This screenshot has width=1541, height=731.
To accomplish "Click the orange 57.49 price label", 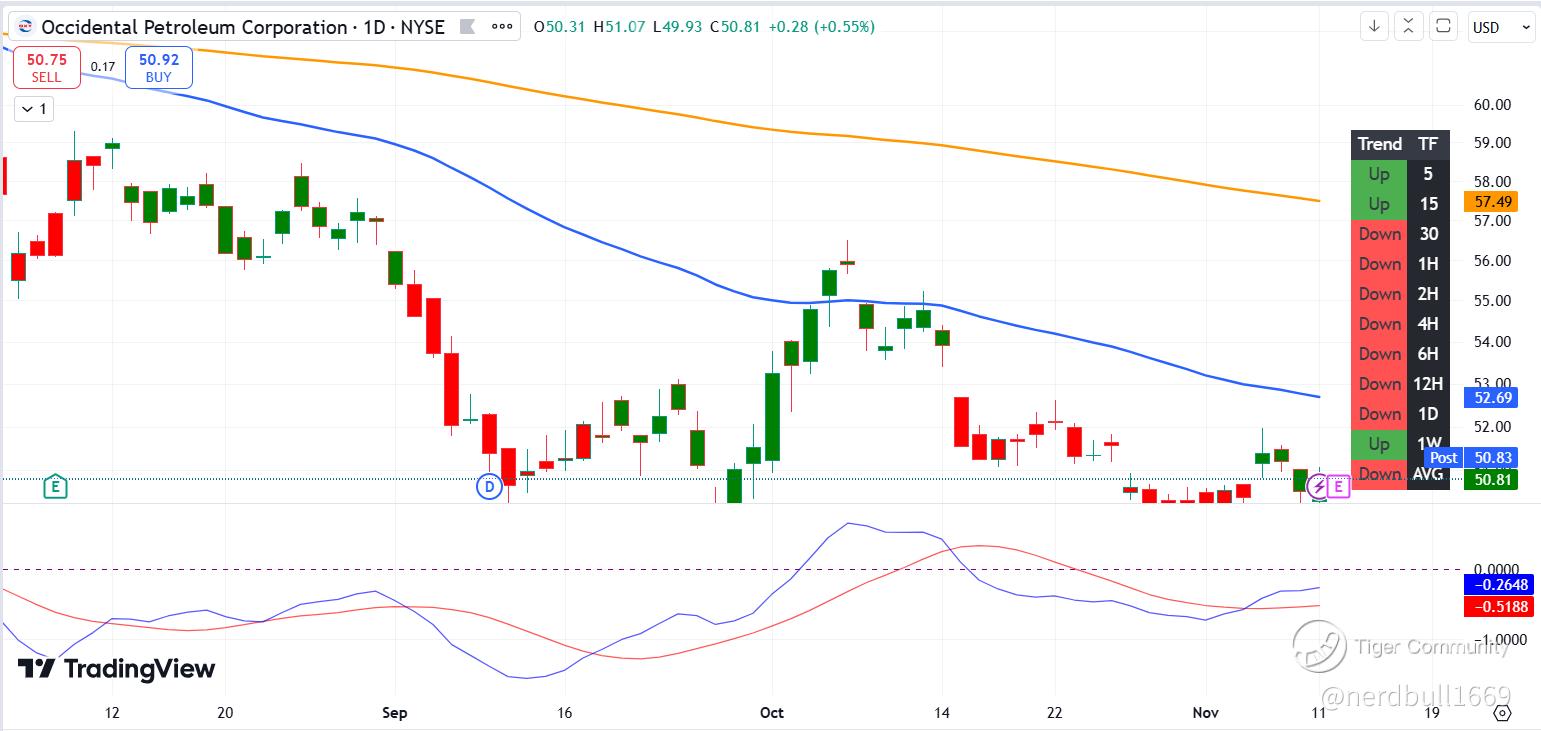I will [x=1490, y=202].
